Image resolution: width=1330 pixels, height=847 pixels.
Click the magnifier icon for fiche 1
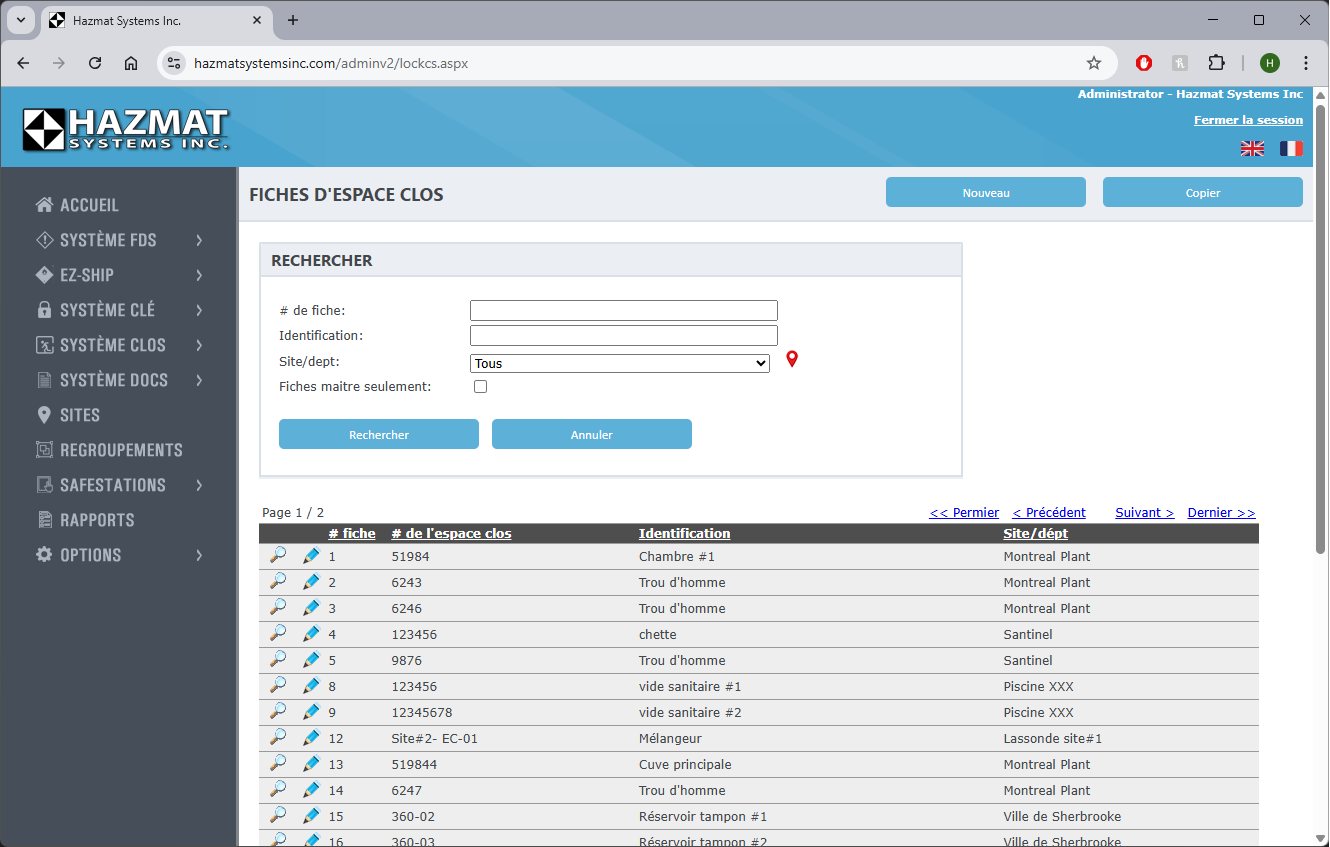(x=278, y=555)
